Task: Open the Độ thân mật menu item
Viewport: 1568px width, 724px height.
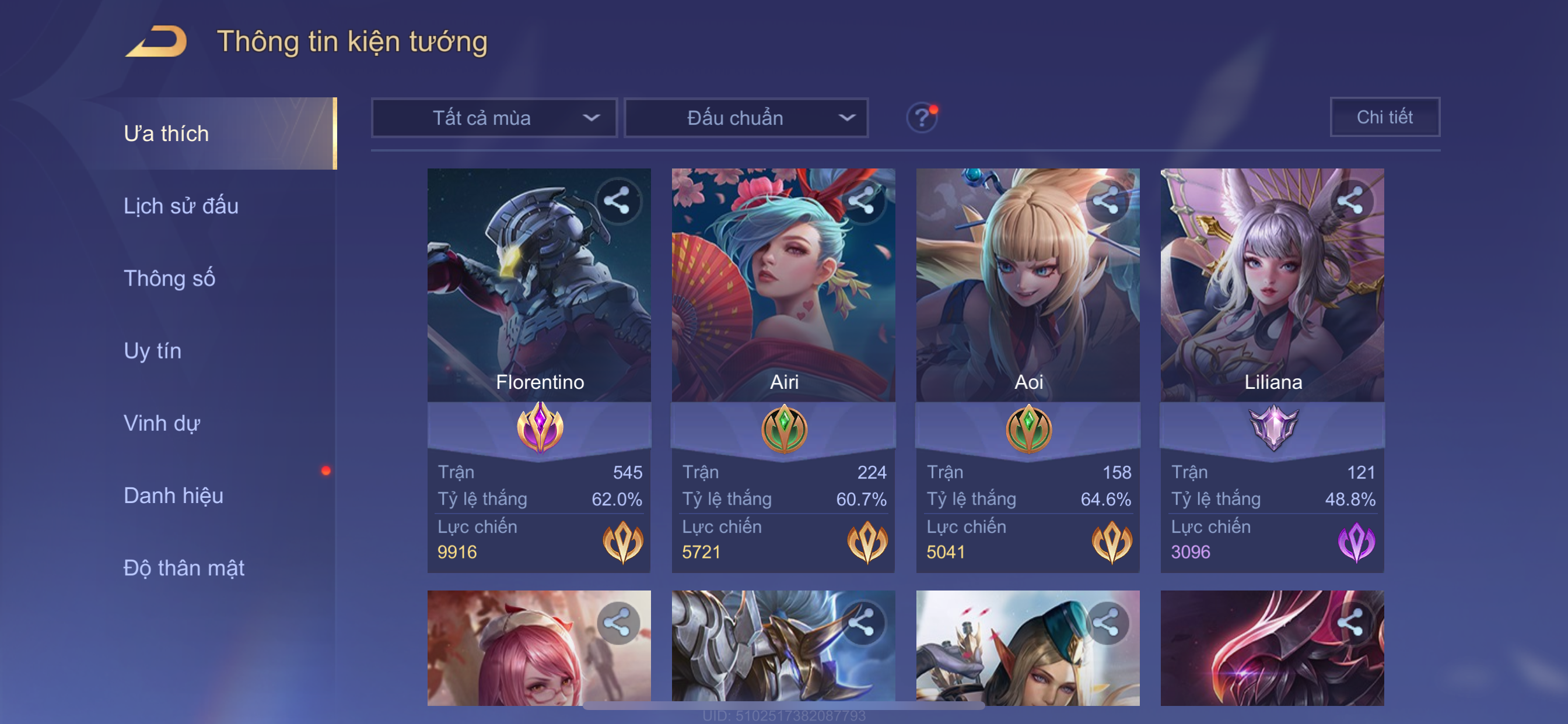Action: point(184,568)
